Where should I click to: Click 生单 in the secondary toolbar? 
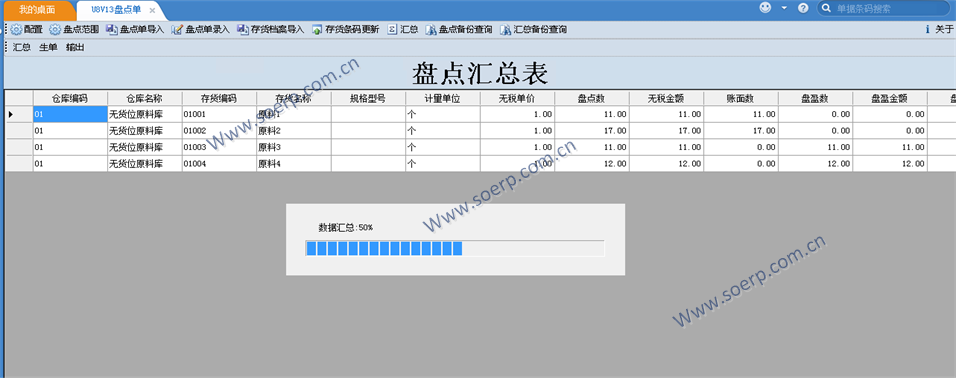click(48, 47)
